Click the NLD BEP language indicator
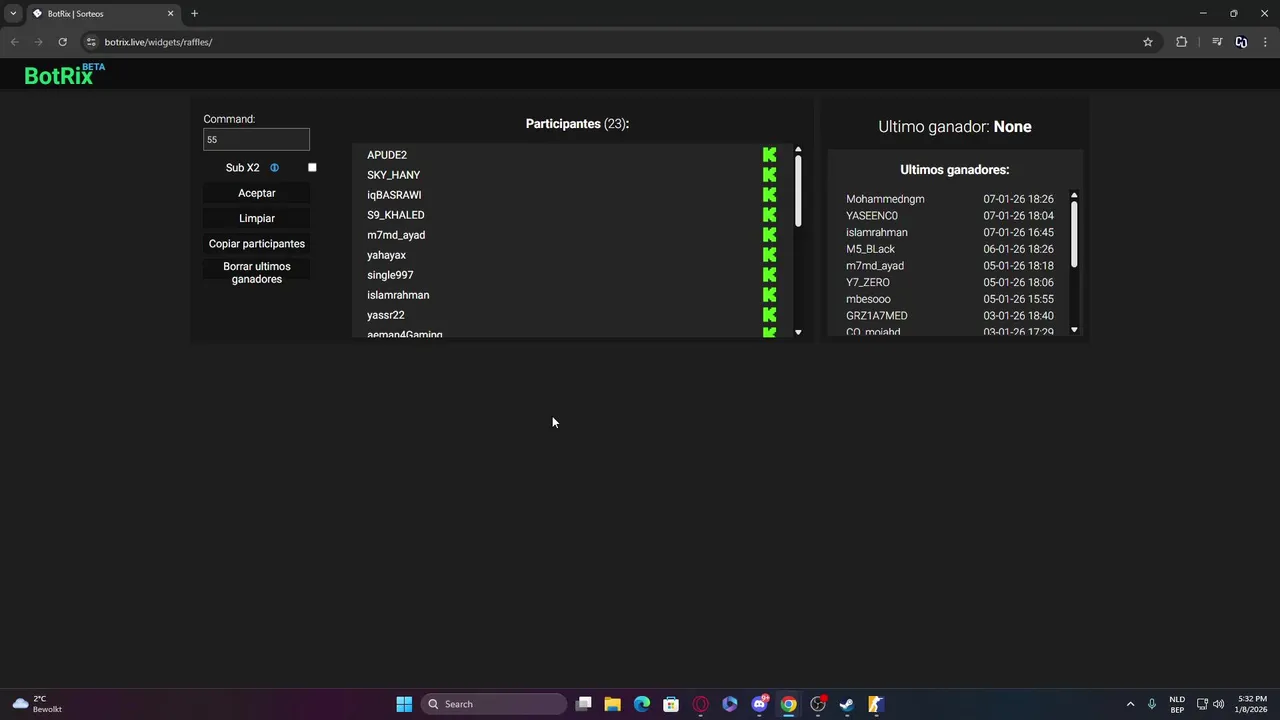This screenshot has width=1280, height=720. (x=1177, y=704)
